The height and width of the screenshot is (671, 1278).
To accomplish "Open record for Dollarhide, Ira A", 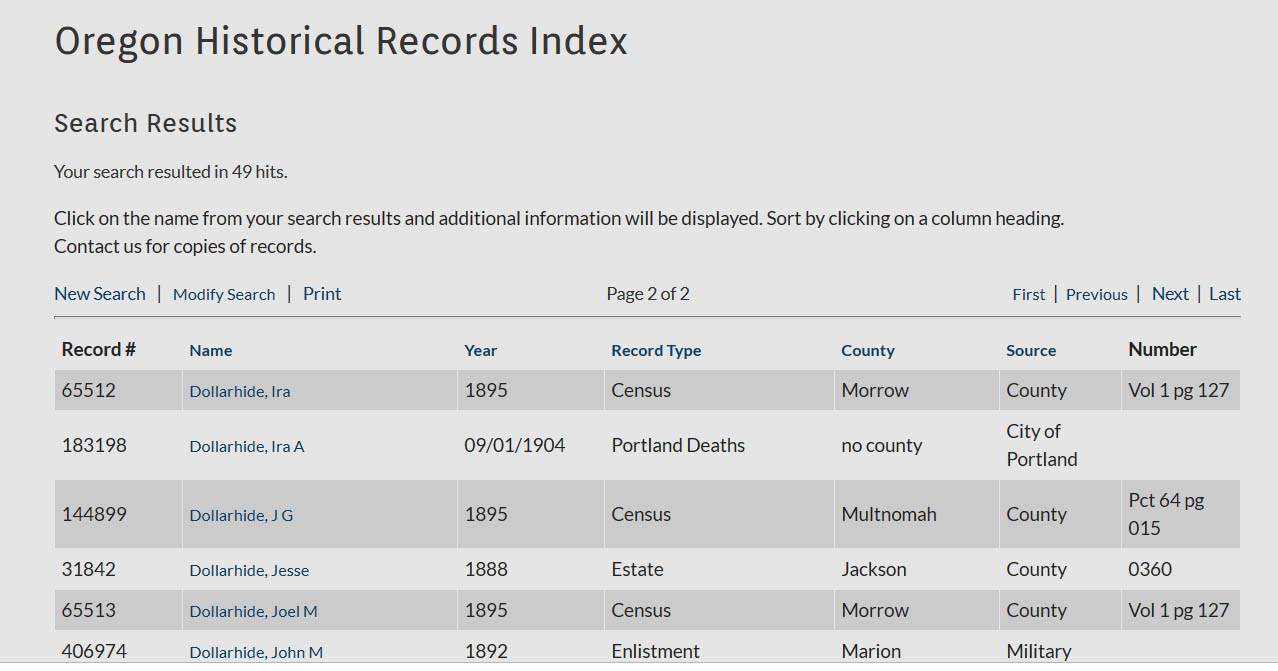I will 247,447.
